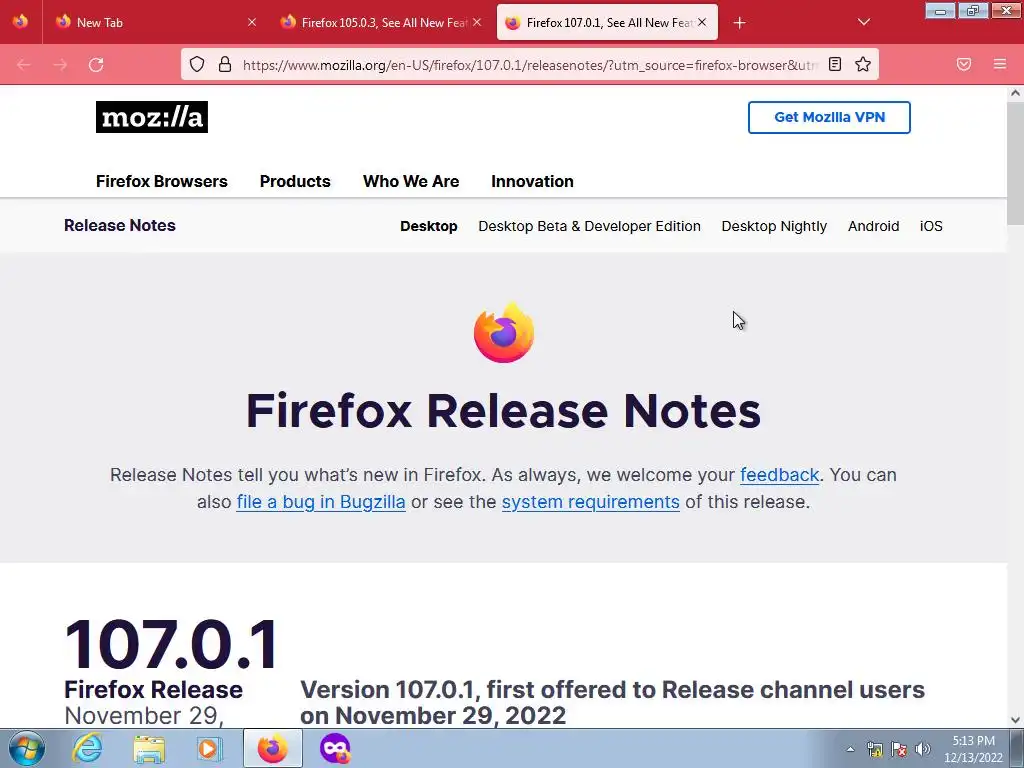This screenshot has height=768, width=1024.
Task: Open the Save to Pocket icon
Action: [x=964, y=64]
